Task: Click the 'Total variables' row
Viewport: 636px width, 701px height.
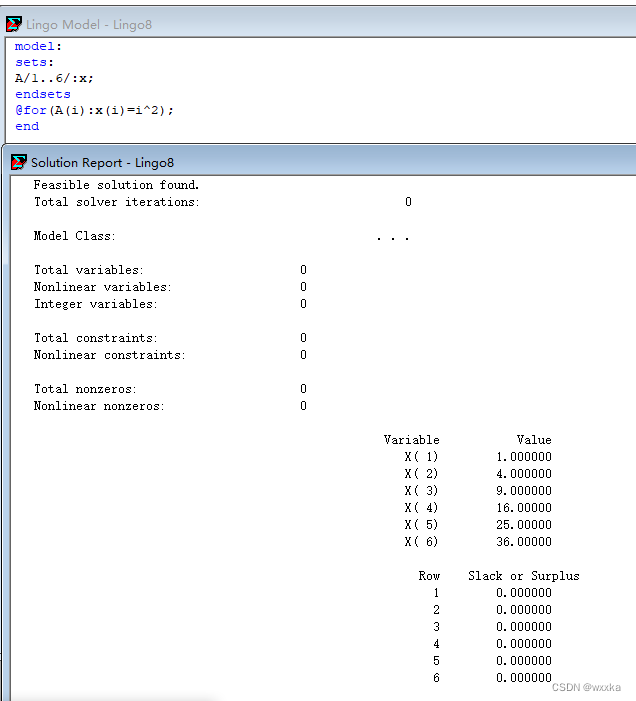Action: tap(170, 270)
